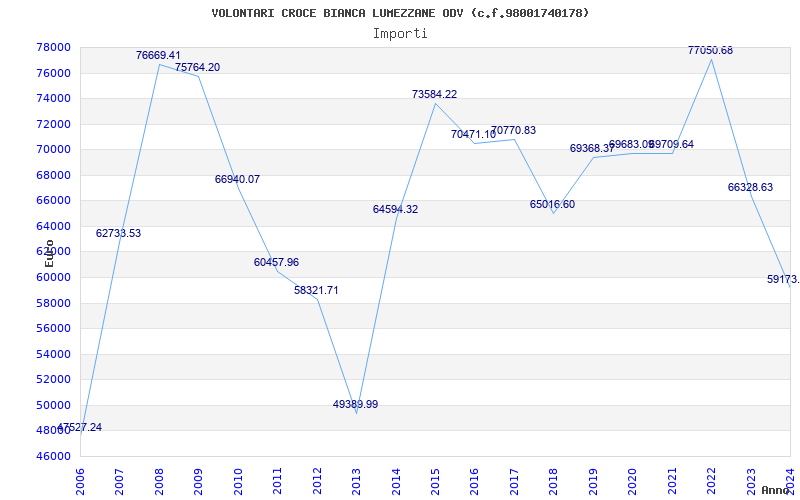Select the 65016.60 data label
The width and height of the screenshot is (800, 500).
553,205
